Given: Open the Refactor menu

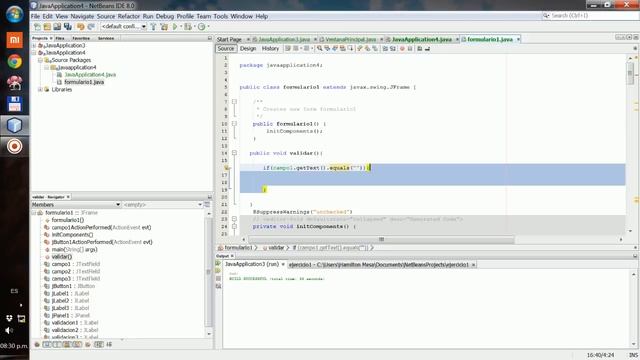Looking at the screenshot, I should click(x=129, y=16).
